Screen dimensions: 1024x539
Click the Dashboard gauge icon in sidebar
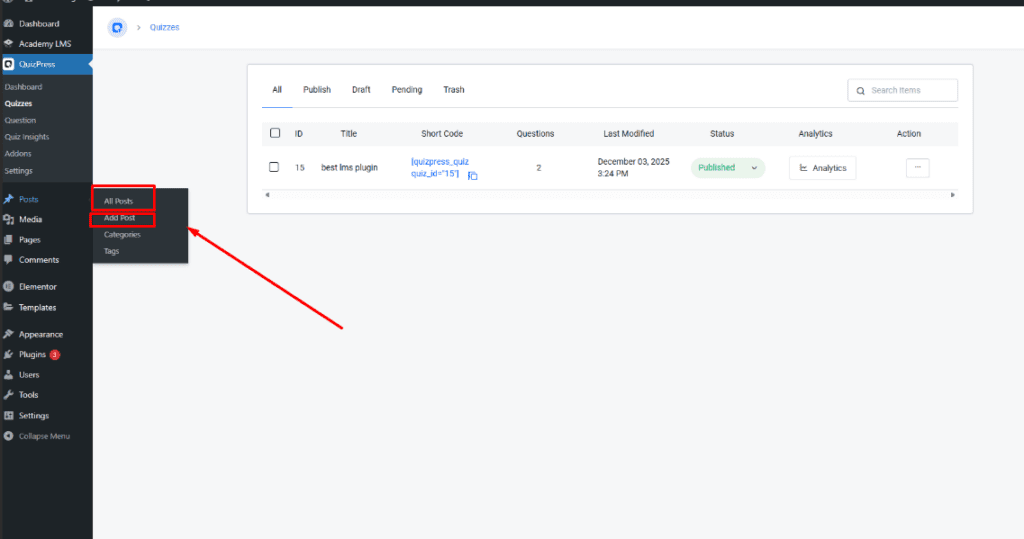pyautogui.click(x=8, y=24)
